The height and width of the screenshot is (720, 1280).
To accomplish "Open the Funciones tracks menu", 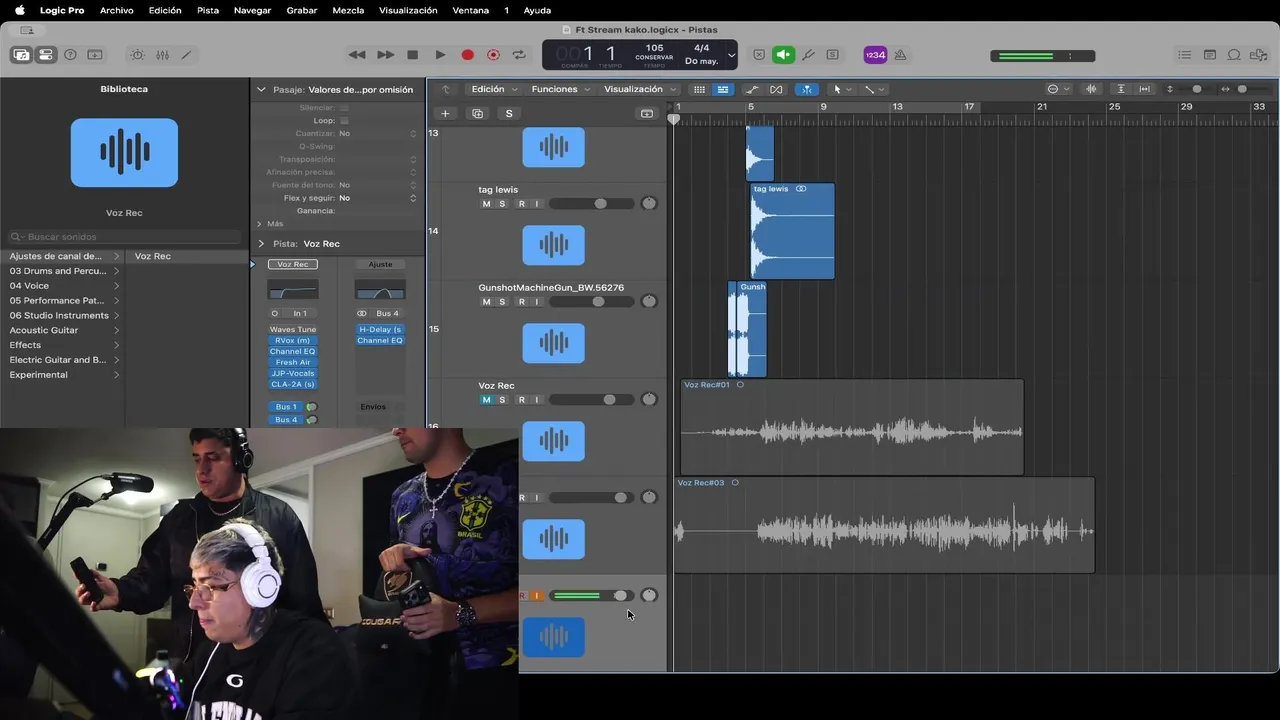I will 559,89.
